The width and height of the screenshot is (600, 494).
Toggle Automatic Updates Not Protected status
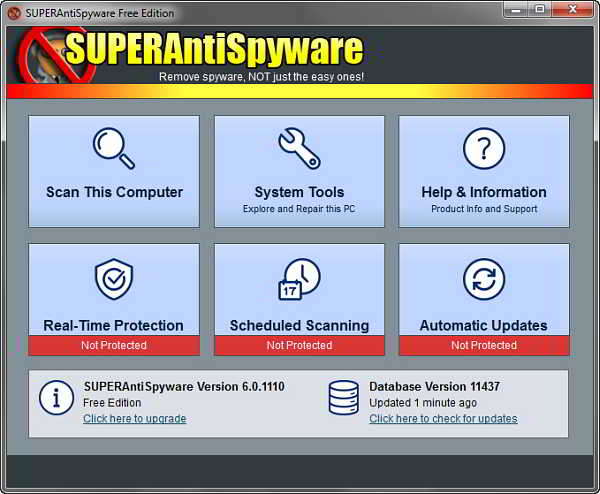pyautogui.click(x=484, y=345)
